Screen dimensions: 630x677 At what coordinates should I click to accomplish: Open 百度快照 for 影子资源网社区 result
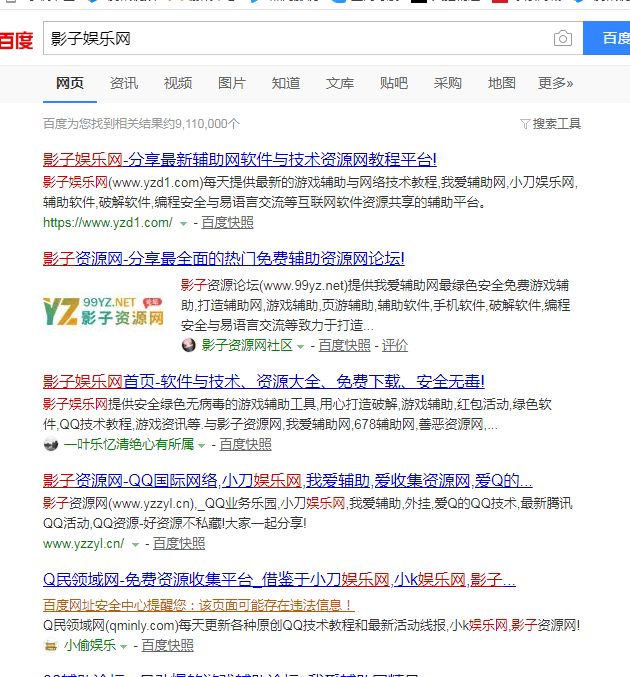(345, 345)
